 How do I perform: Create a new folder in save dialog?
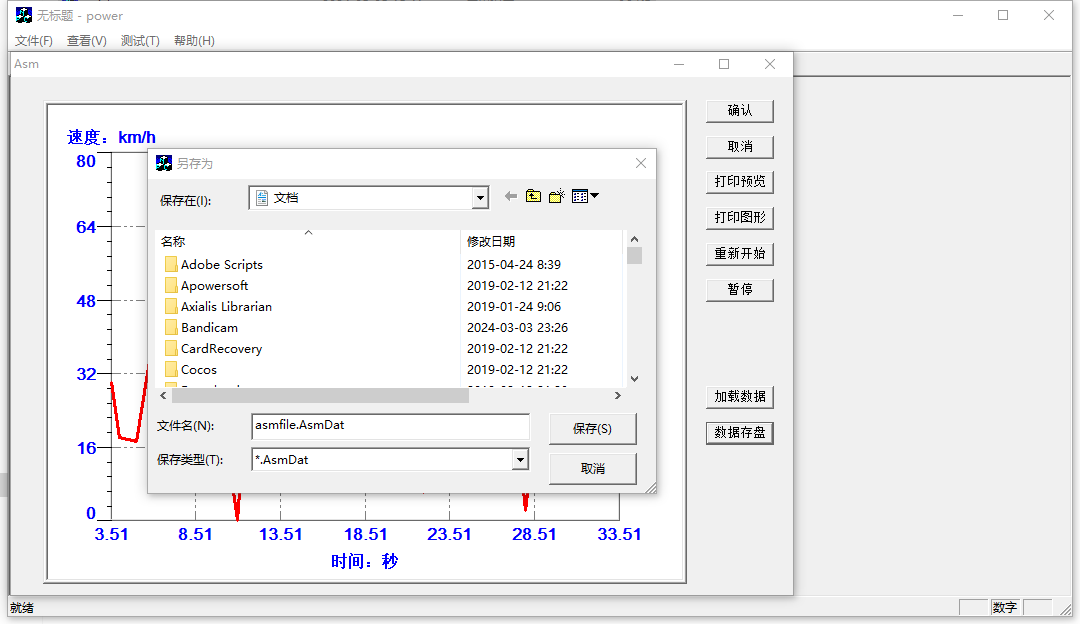coord(557,197)
